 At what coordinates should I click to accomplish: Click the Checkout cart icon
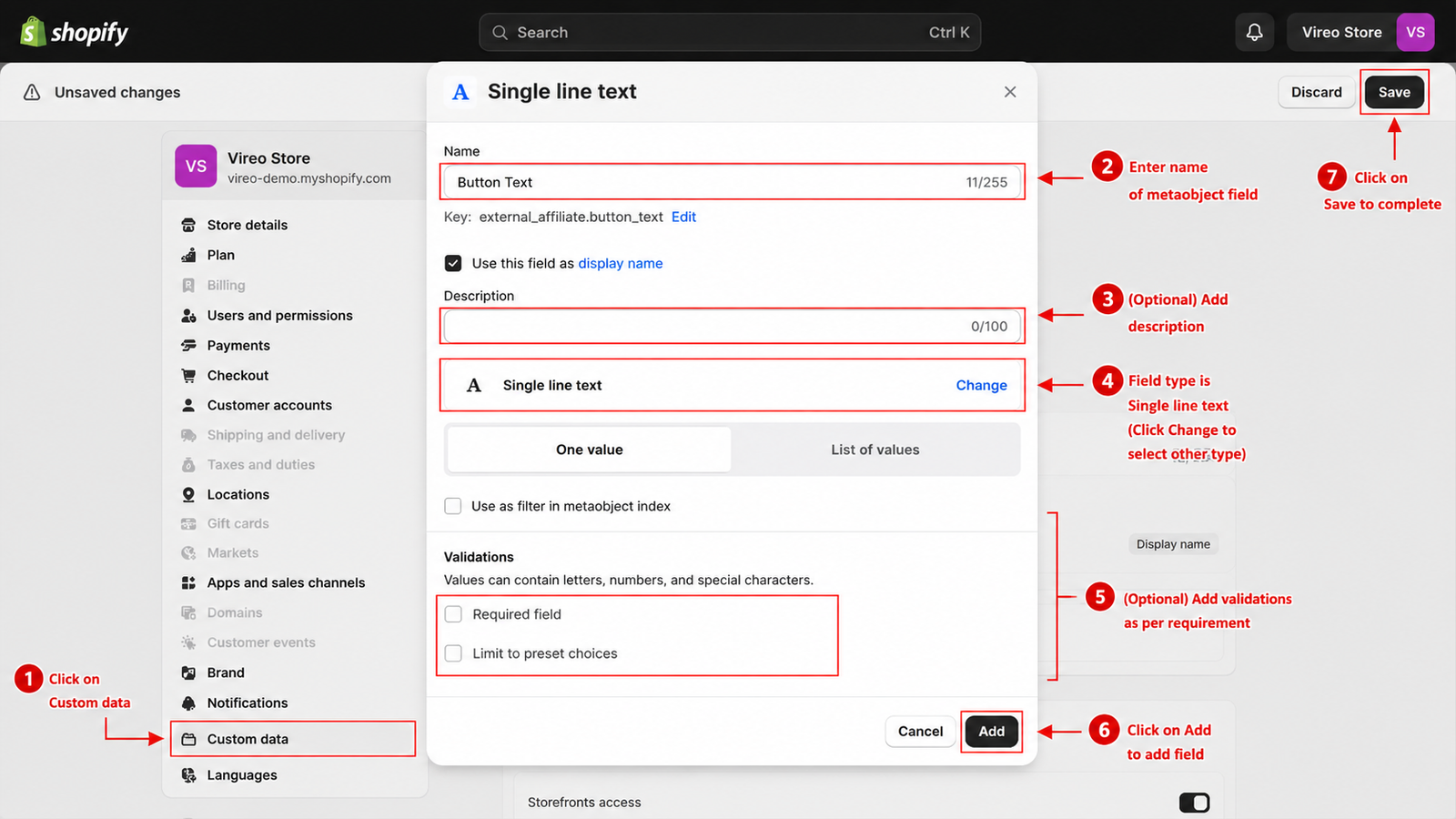coord(188,375)
